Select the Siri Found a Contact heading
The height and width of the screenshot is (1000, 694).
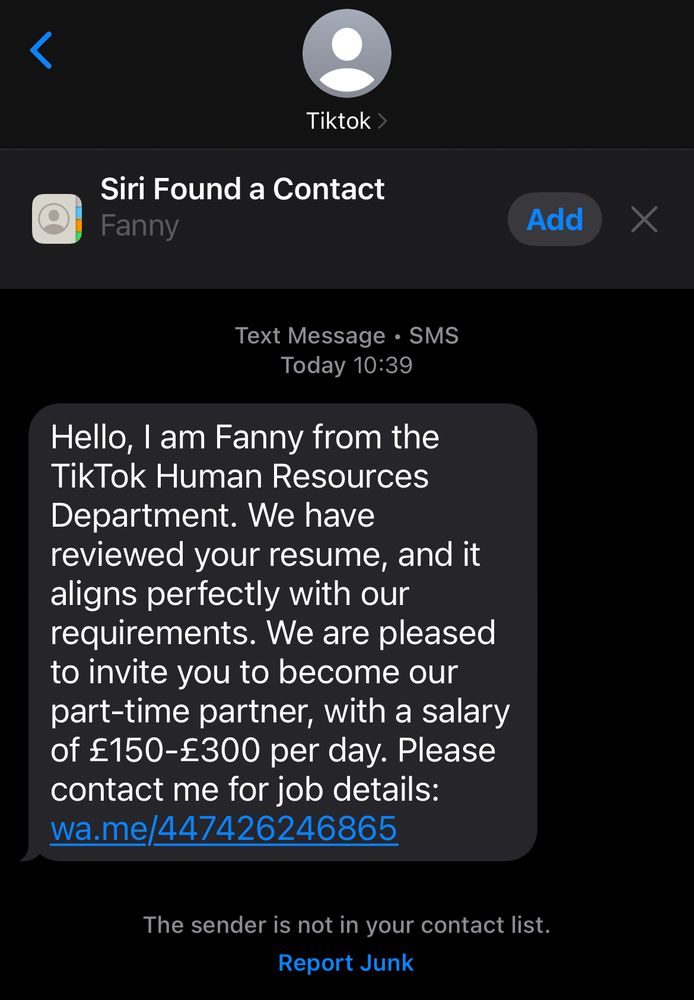(x=242, y=189)
